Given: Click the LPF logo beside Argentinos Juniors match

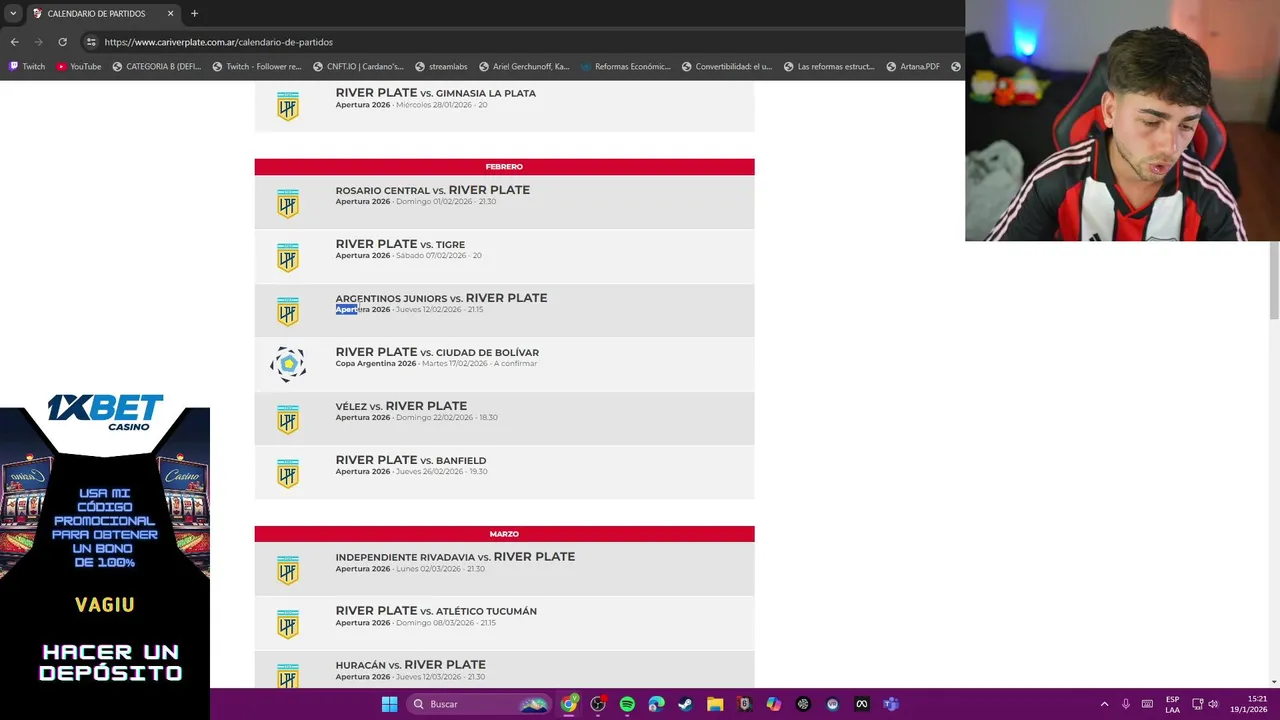Looking at the screenshot, I should tap(288, 311).
